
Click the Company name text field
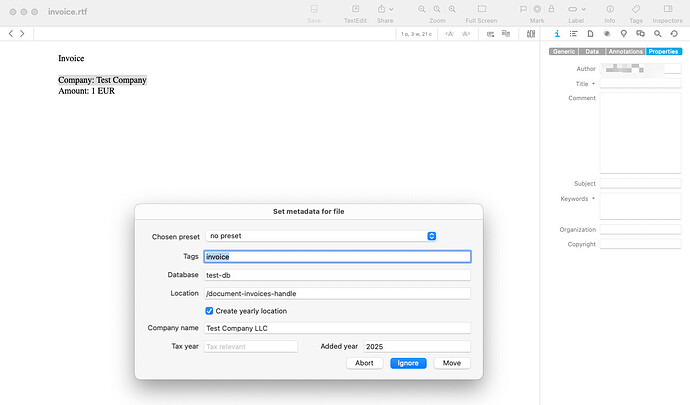point(336,328)
